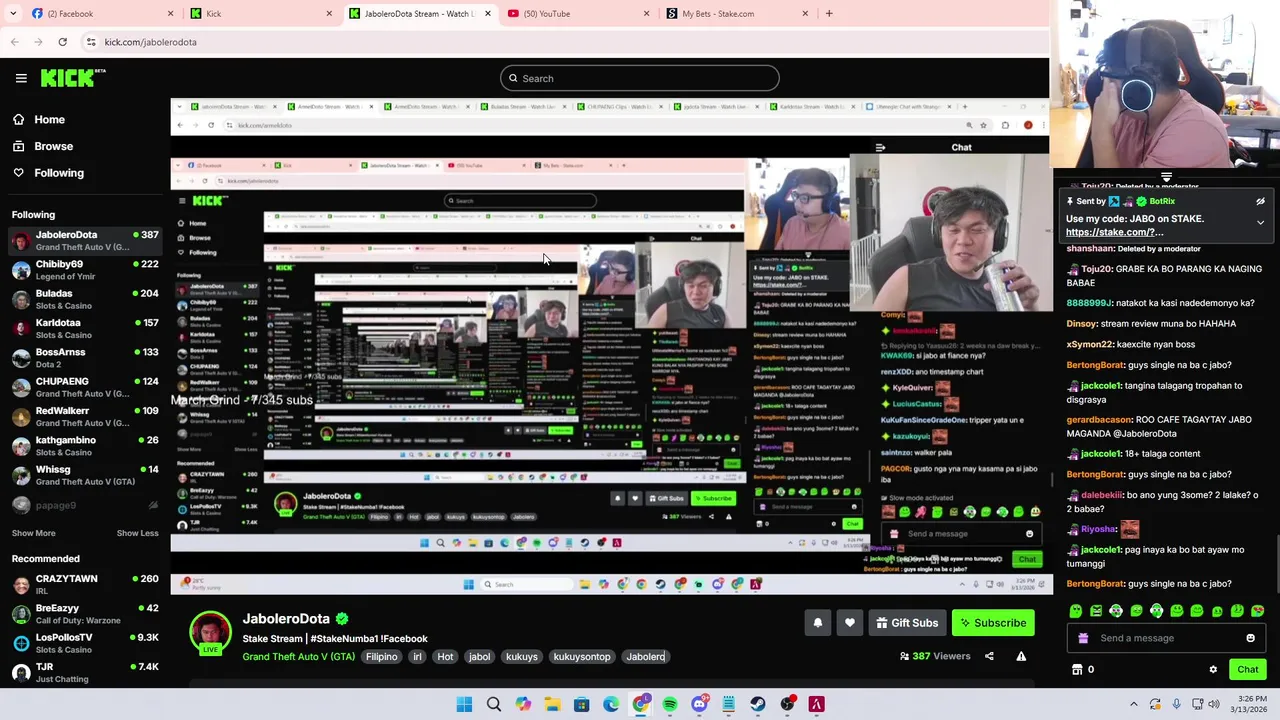
Task: Open Notepad from the taskbar
Action: pyautogui.click(x=729, y=704)
